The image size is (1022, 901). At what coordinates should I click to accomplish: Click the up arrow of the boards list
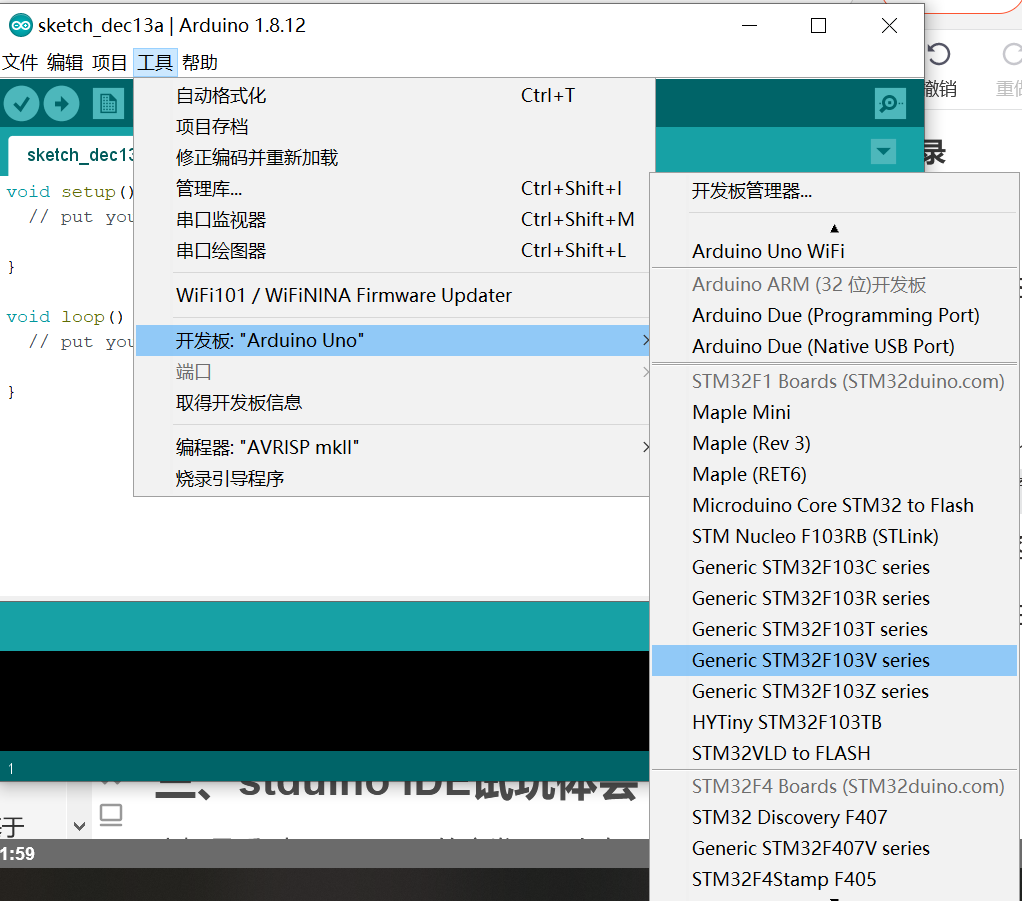(834, 228)
